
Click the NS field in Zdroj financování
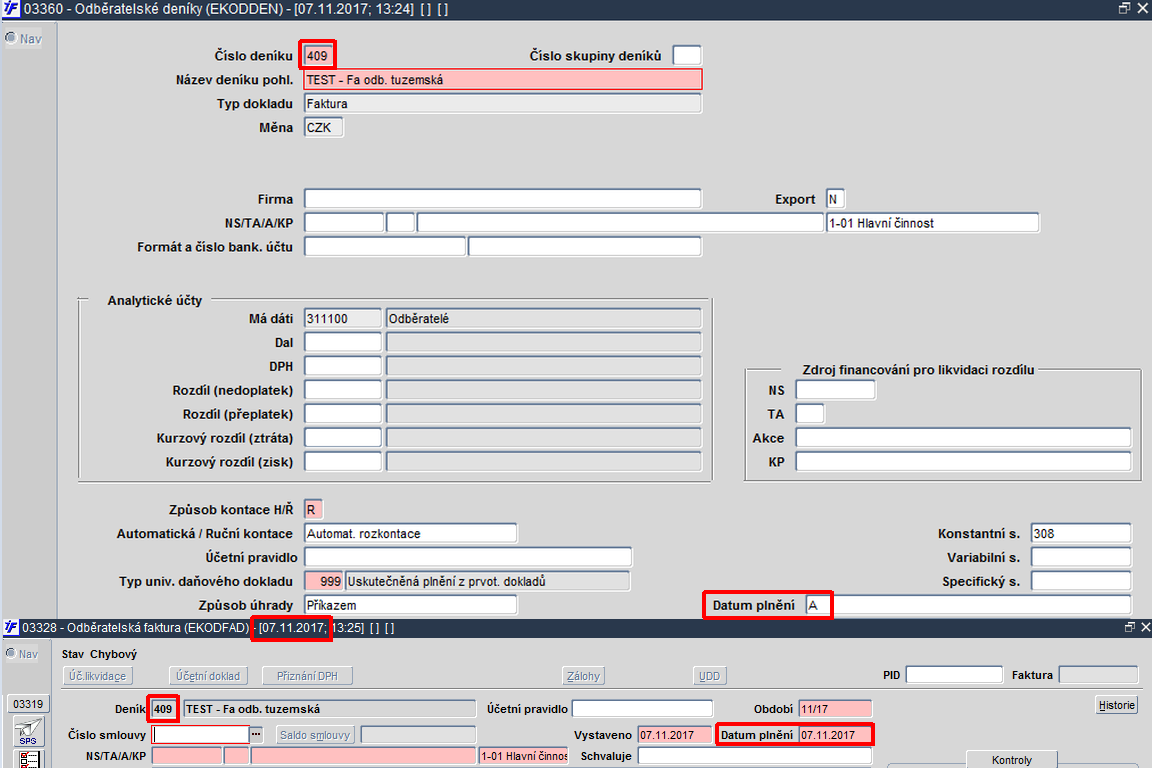pos(835,390)
